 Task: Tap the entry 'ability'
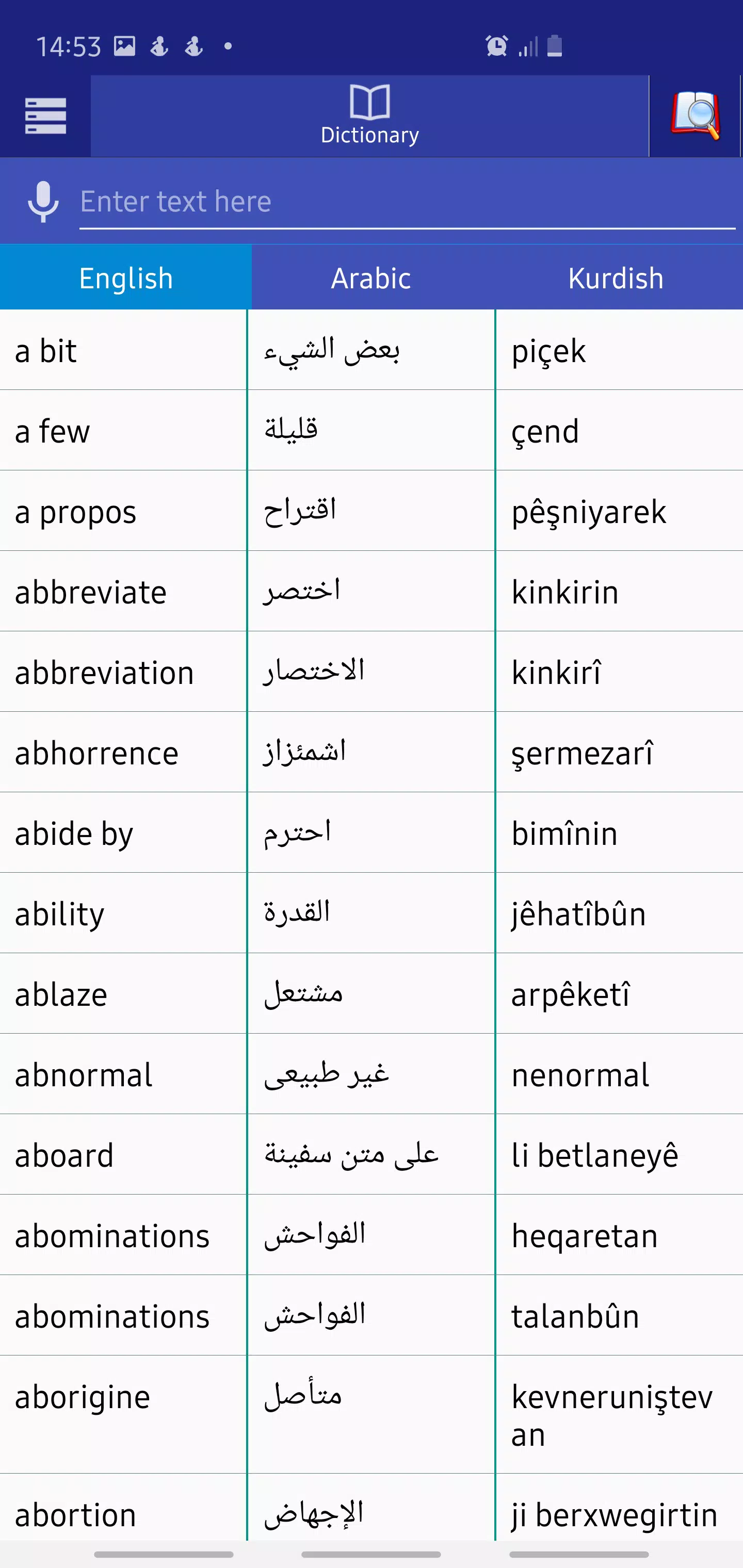[58, 913]
